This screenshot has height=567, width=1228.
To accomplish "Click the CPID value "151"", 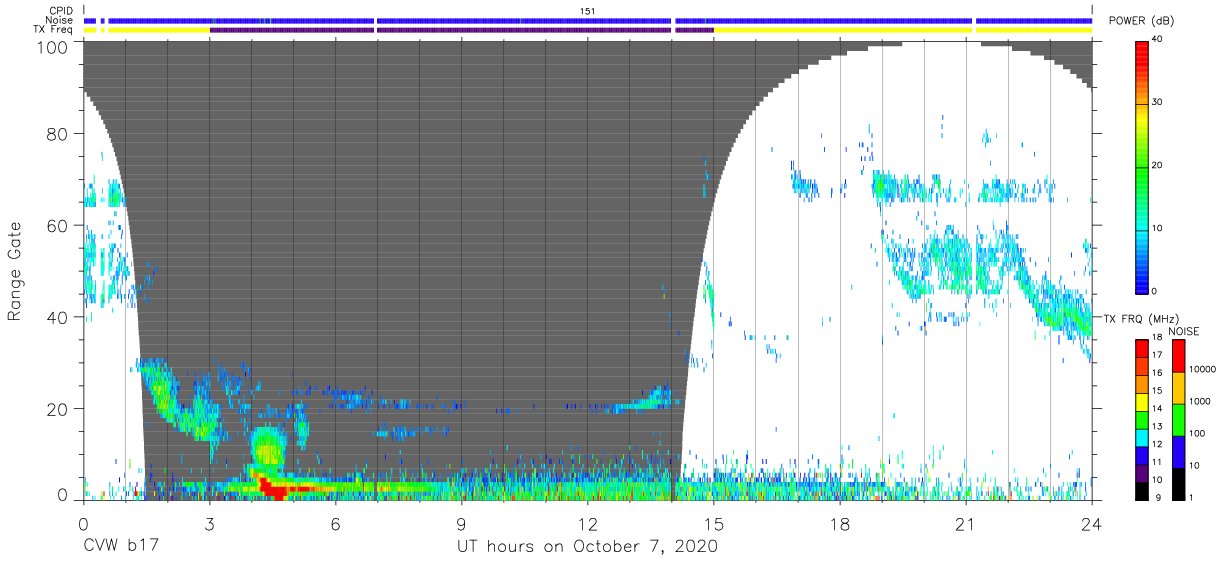I will tap(588, 11).
